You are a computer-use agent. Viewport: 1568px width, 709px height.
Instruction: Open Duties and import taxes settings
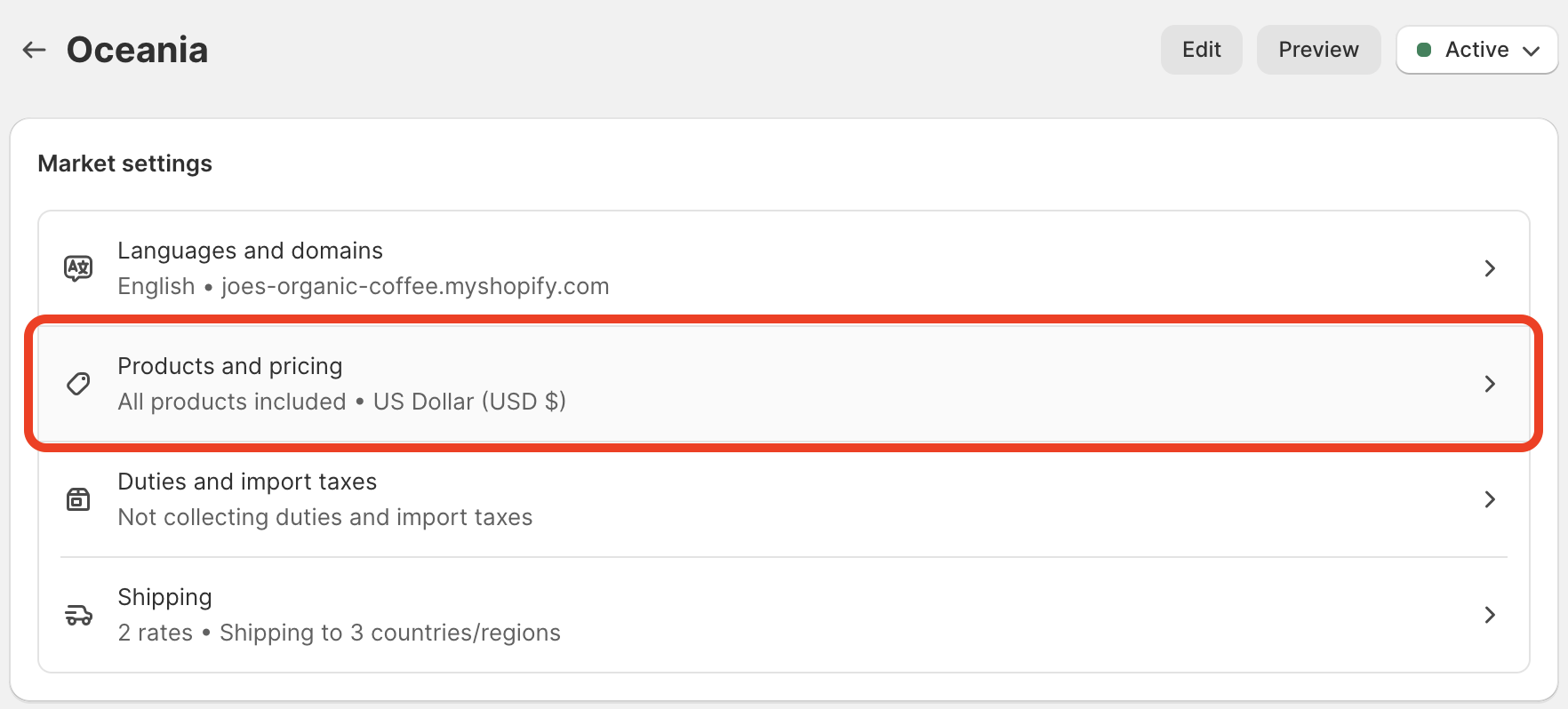click(x=784, y=499)
